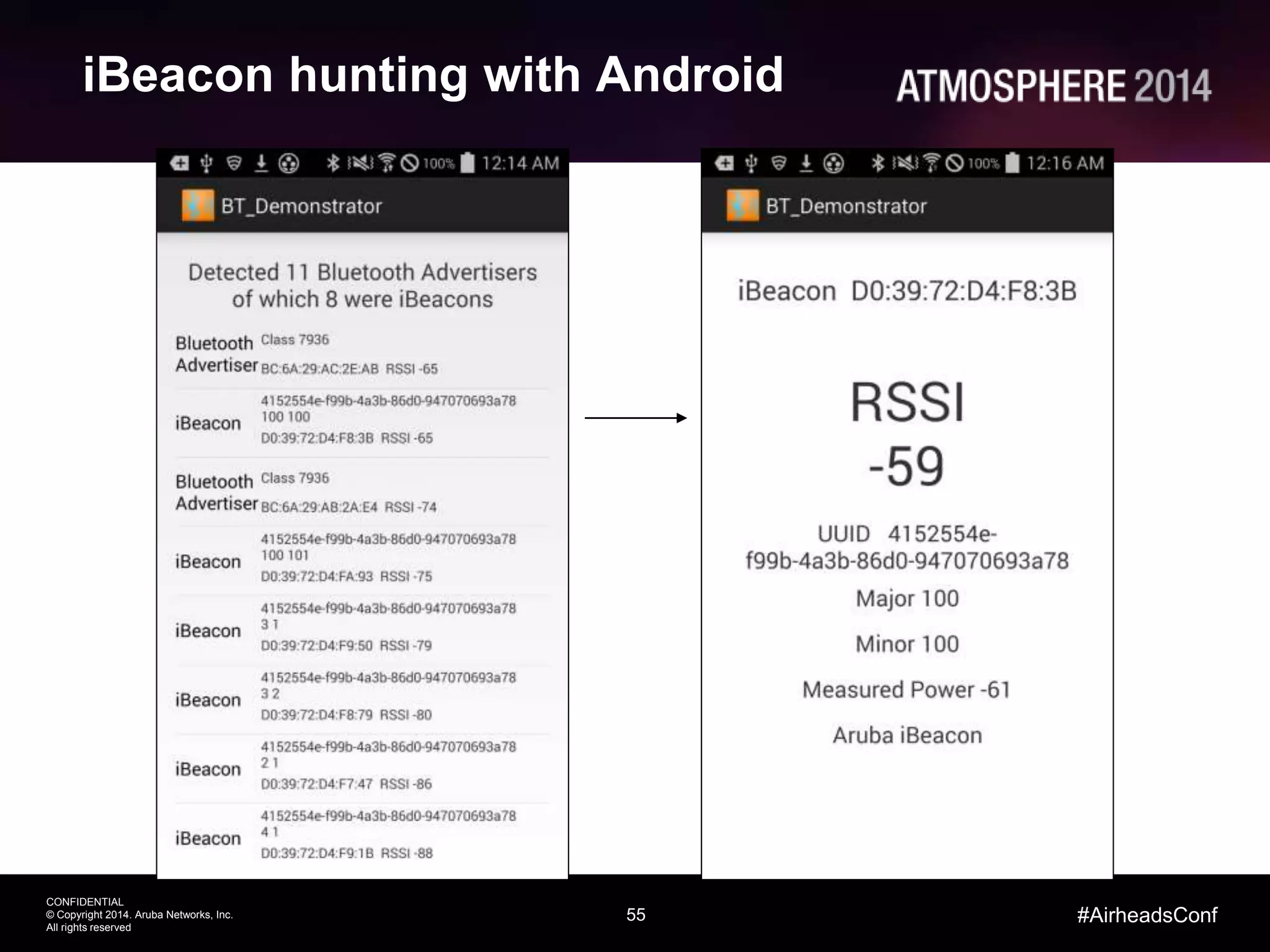1270x952 pixels.
Task: Select iBeacon D0:39:72:D4:F8:3B row
Action: click(362, 423)
